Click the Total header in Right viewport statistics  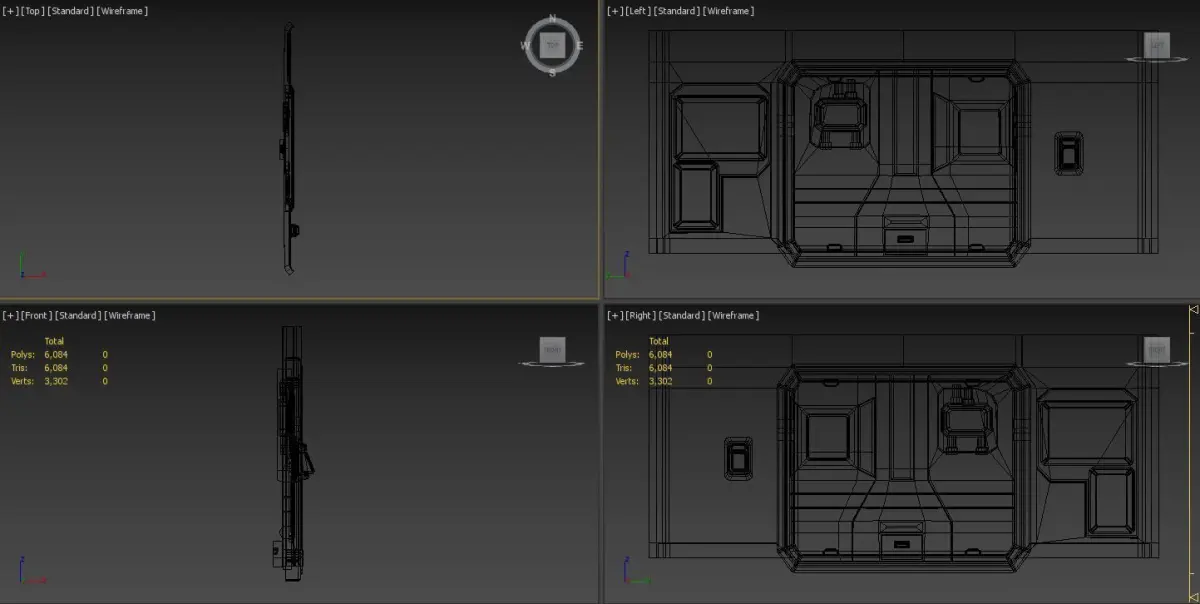pyautogui.click(x=658, y=341)
